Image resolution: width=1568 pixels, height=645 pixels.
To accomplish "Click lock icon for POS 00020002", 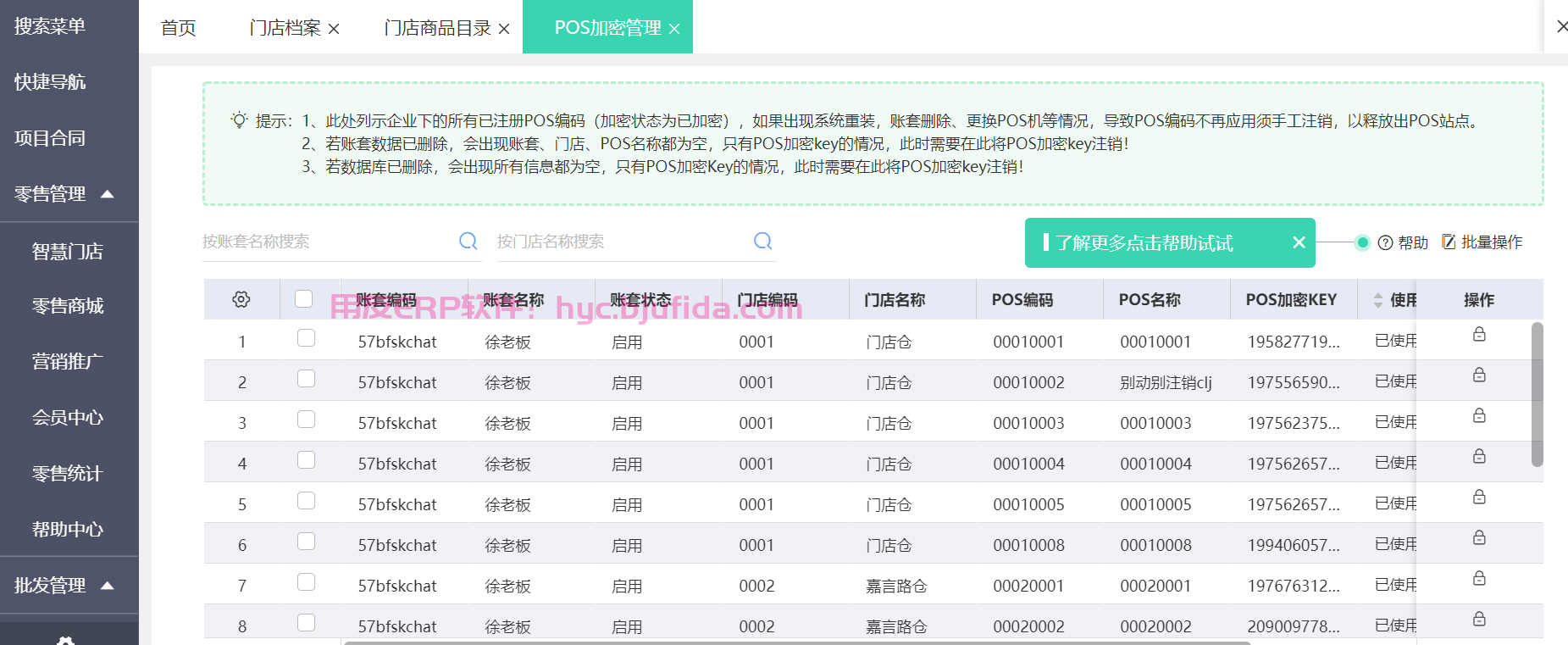I will pyautogui.click(x=1479, y=619).
